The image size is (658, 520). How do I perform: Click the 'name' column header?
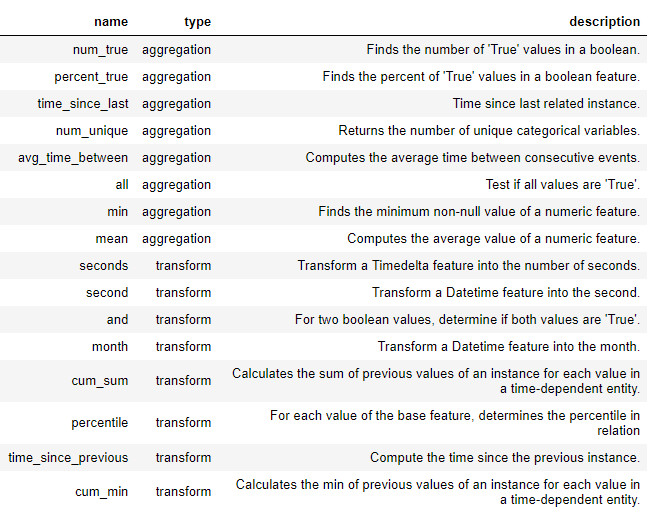pos(111,21)
